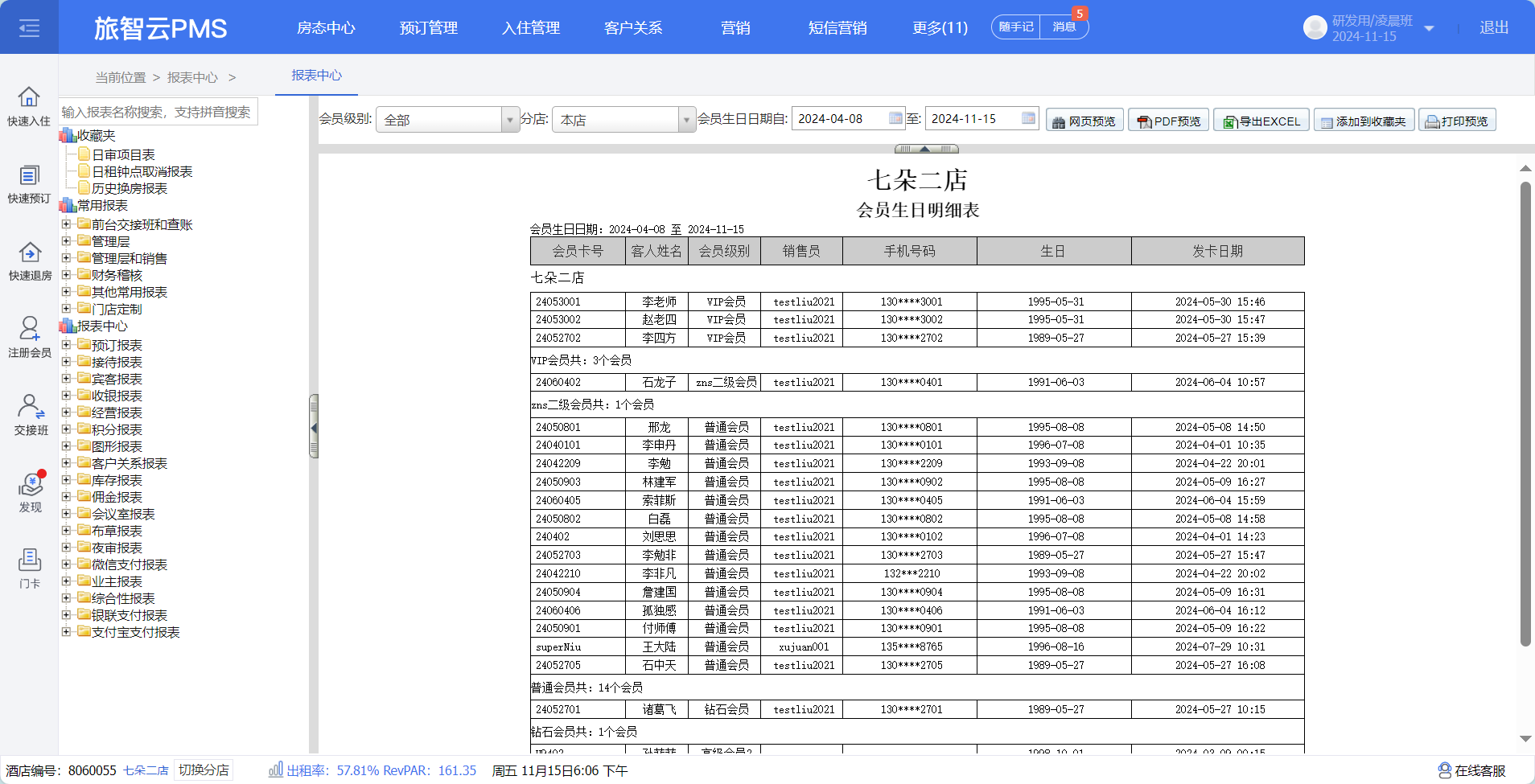Expand 管理层和销售 folder

(x=67, y=258)
